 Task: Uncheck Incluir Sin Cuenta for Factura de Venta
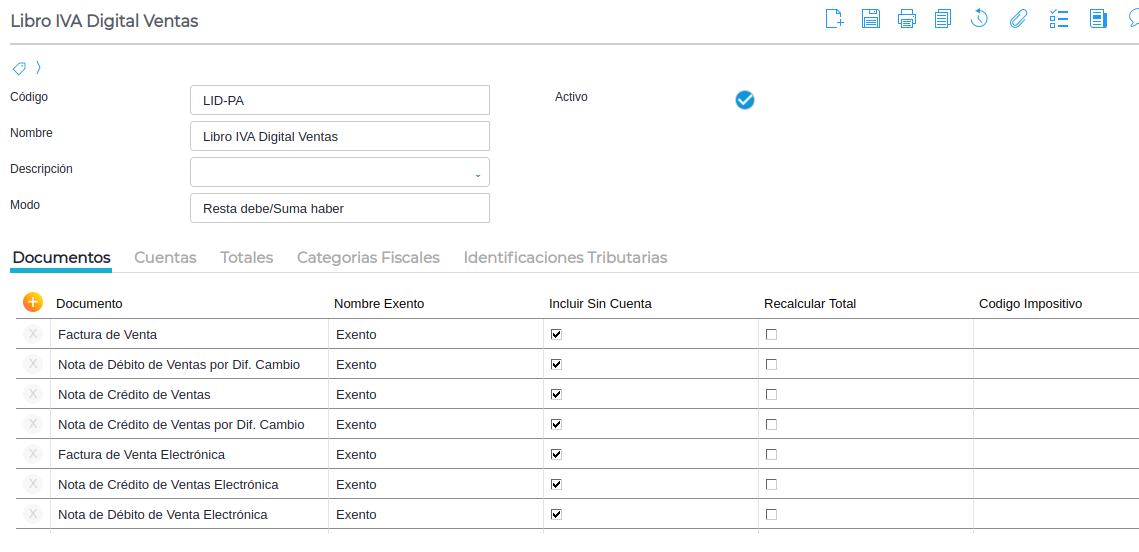[556, 334]
